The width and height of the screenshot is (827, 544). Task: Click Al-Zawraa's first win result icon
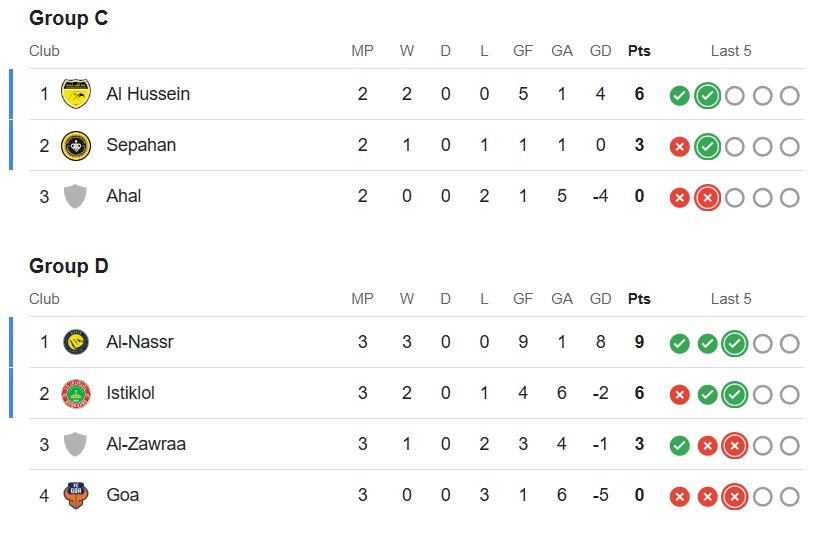click(x=679, y=445)
